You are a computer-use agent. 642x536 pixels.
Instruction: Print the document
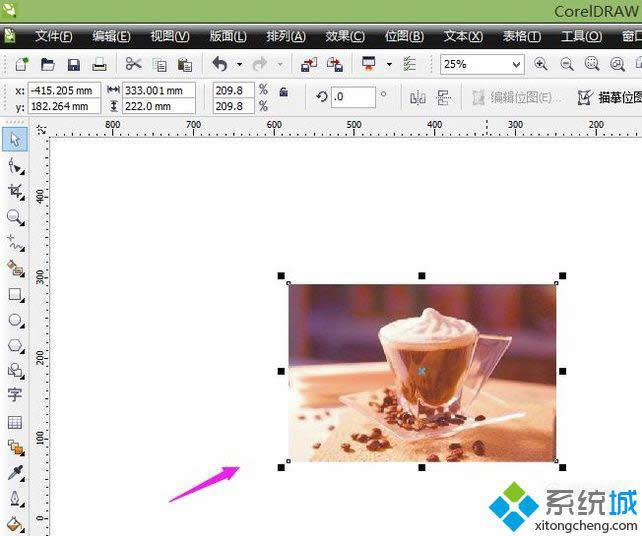99,64
